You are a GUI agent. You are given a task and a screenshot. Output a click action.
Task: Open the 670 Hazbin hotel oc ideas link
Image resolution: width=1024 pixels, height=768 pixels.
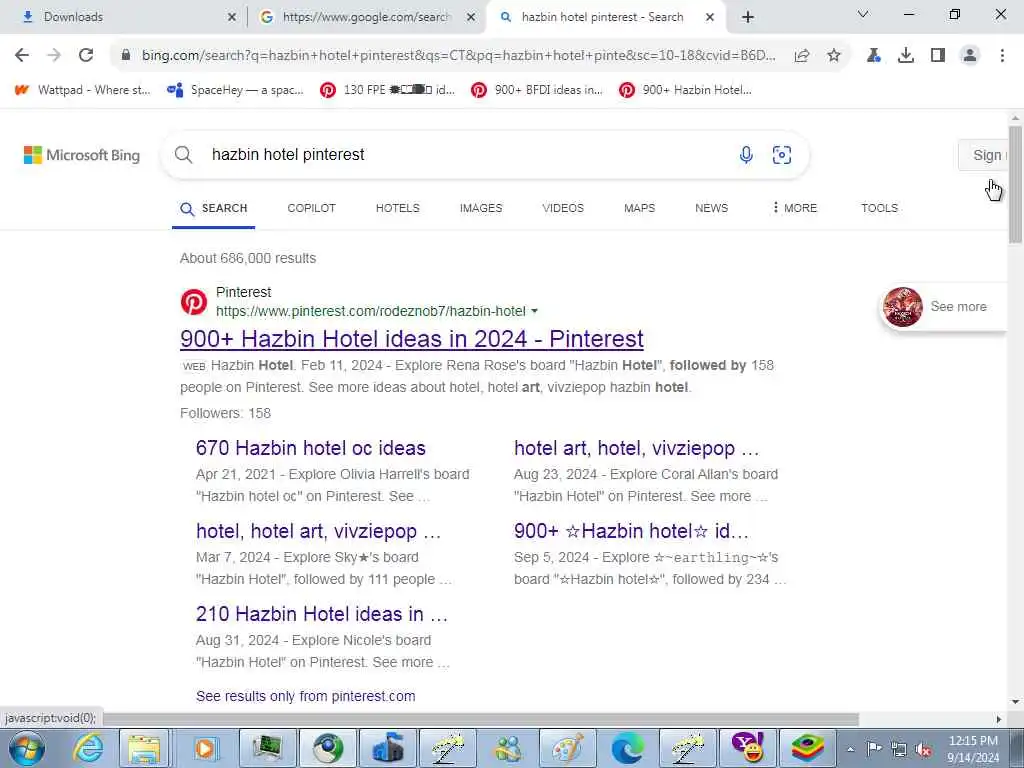(x=311, y=448)
